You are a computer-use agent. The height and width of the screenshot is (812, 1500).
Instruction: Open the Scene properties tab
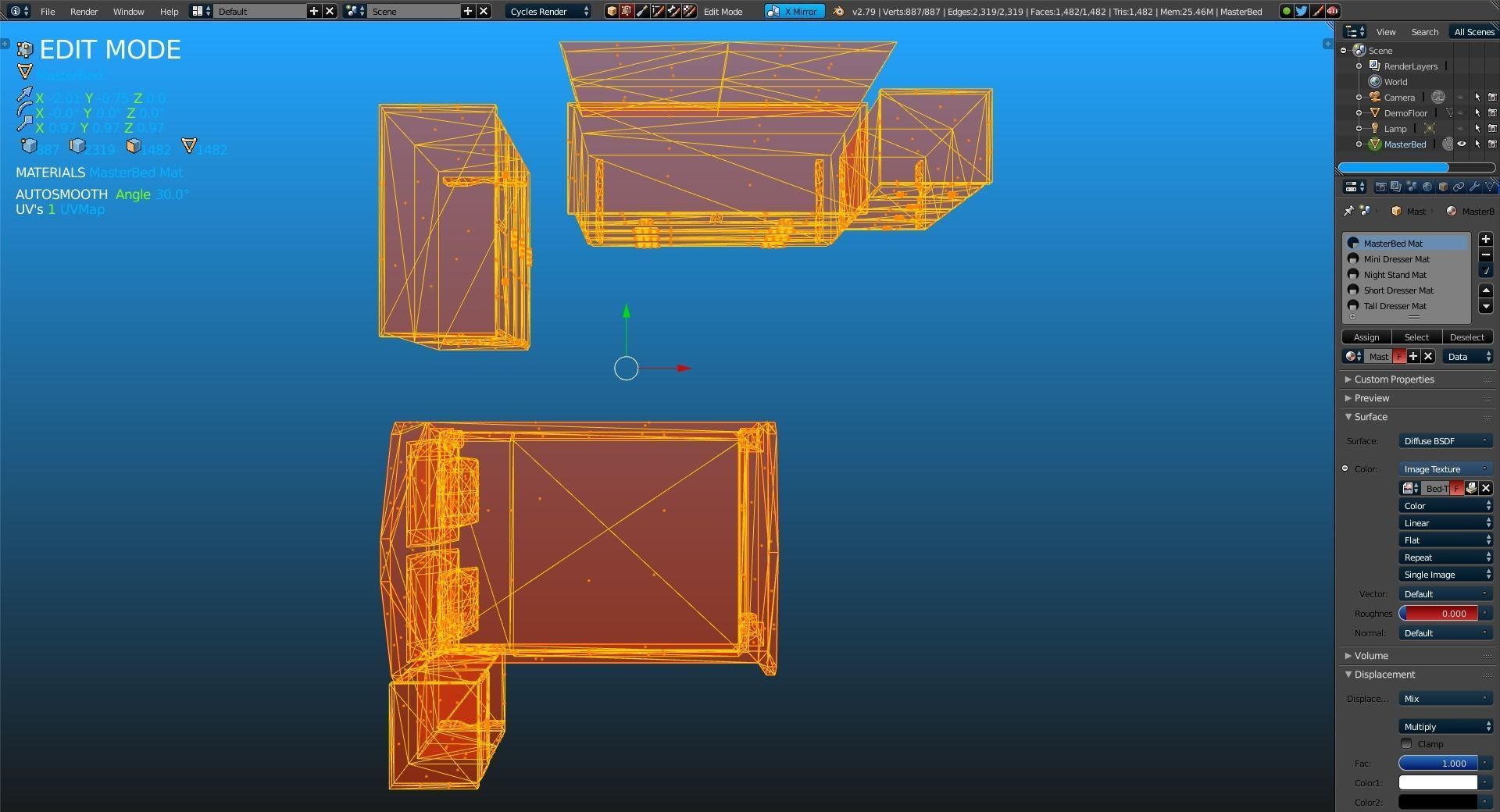click(1412, 187)
